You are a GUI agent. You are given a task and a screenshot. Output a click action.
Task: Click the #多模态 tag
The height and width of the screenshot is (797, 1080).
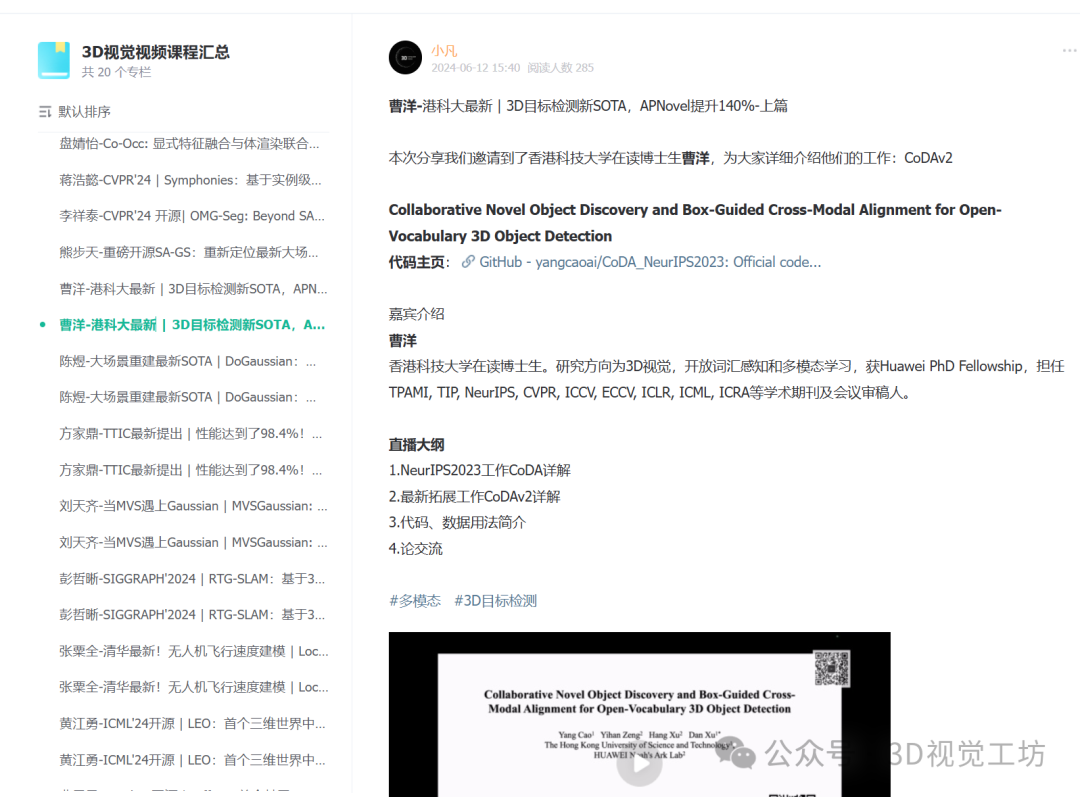point(415,601)
